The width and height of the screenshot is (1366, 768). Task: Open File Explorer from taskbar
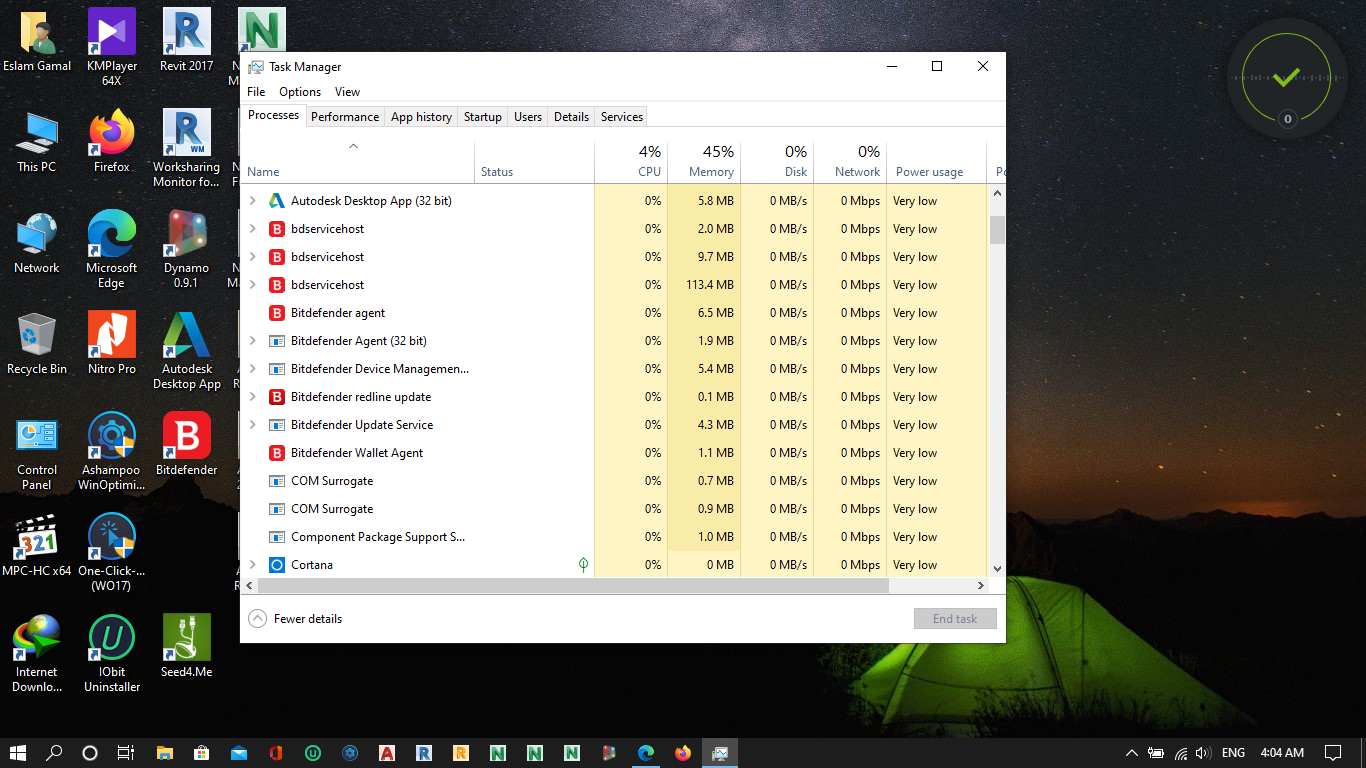pyautogui.click(x=164, y=753)
